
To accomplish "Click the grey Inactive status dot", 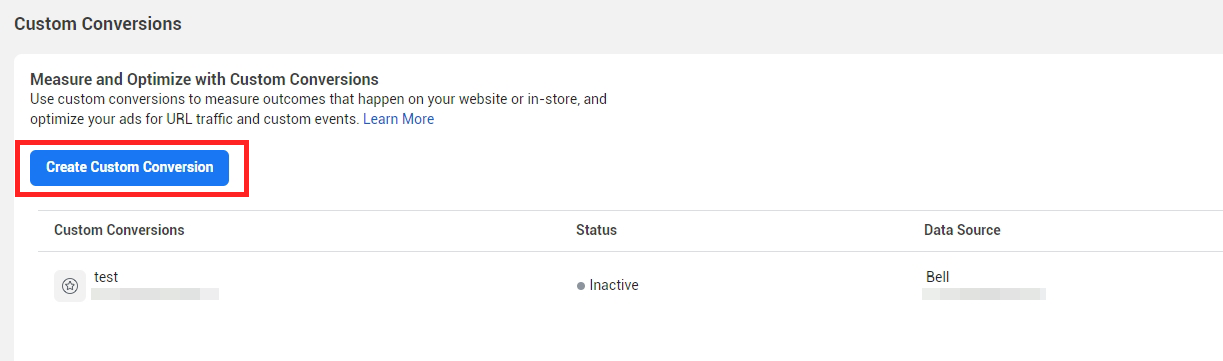I will (x=580, y=286).
